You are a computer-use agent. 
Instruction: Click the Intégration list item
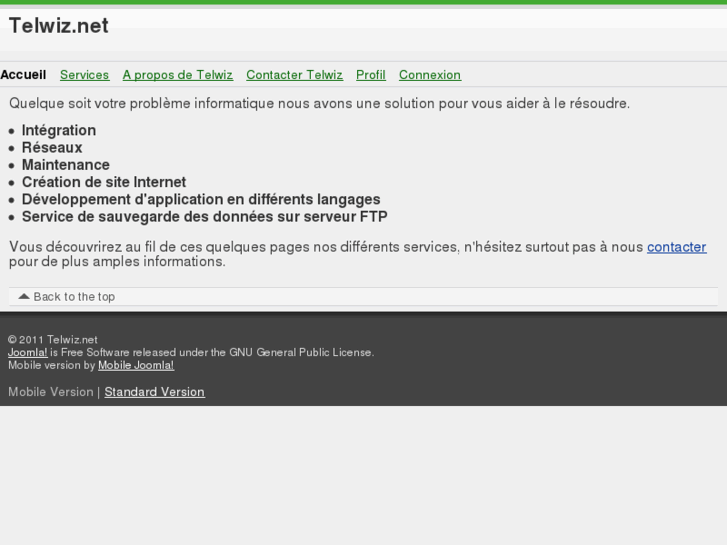click(59, 130)
